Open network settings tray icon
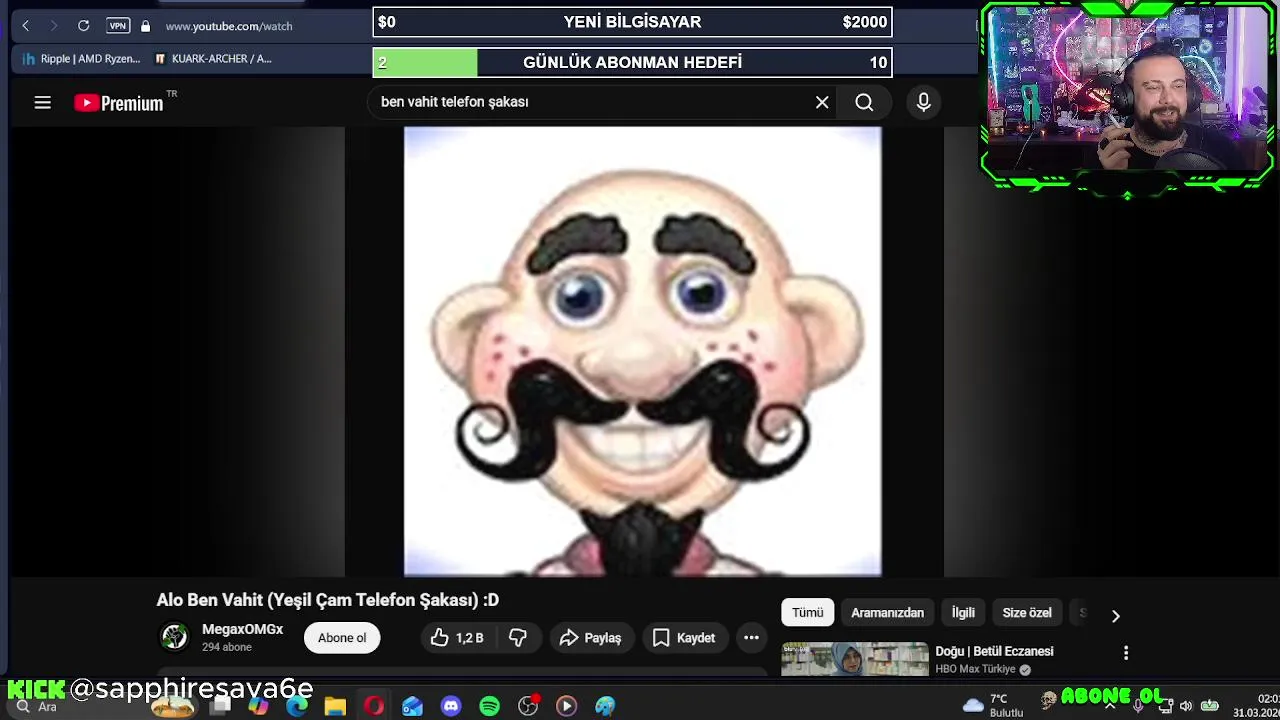 [1166, 707]
